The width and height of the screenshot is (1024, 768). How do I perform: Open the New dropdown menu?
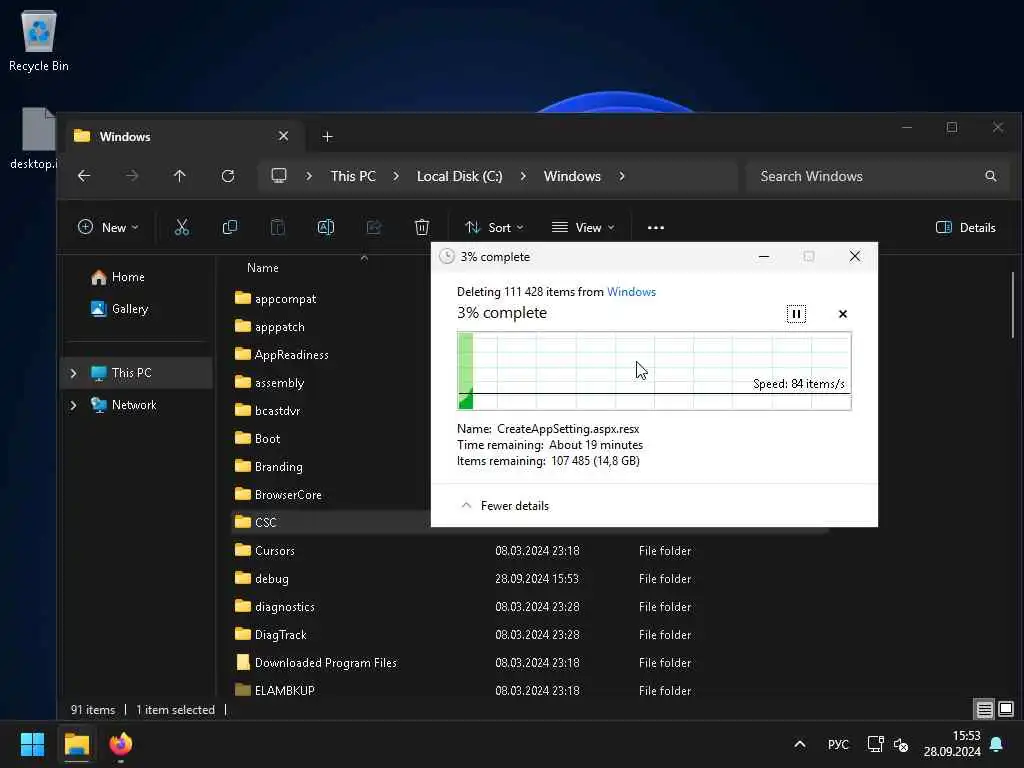108,227
